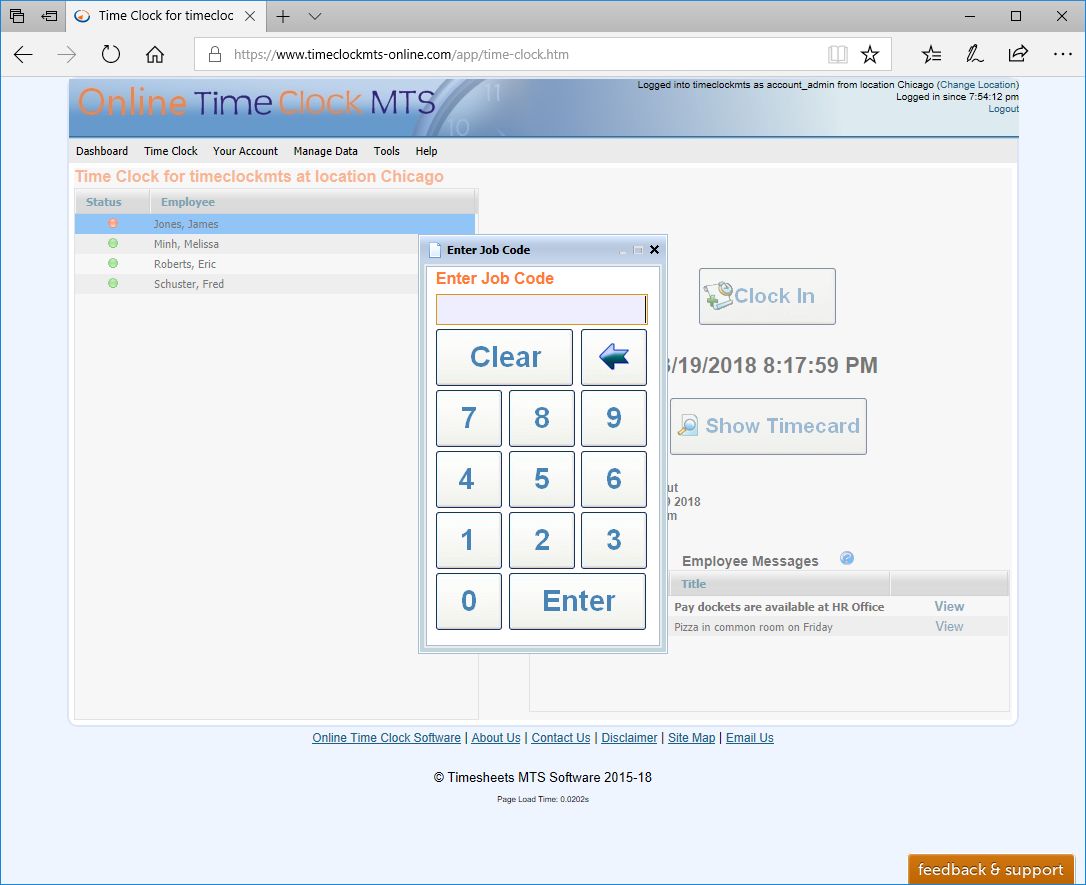Image resolution: width=1086 pixels, height=885 pixels.
Task: Click the padlock site info icon
Action: [215, 54]
